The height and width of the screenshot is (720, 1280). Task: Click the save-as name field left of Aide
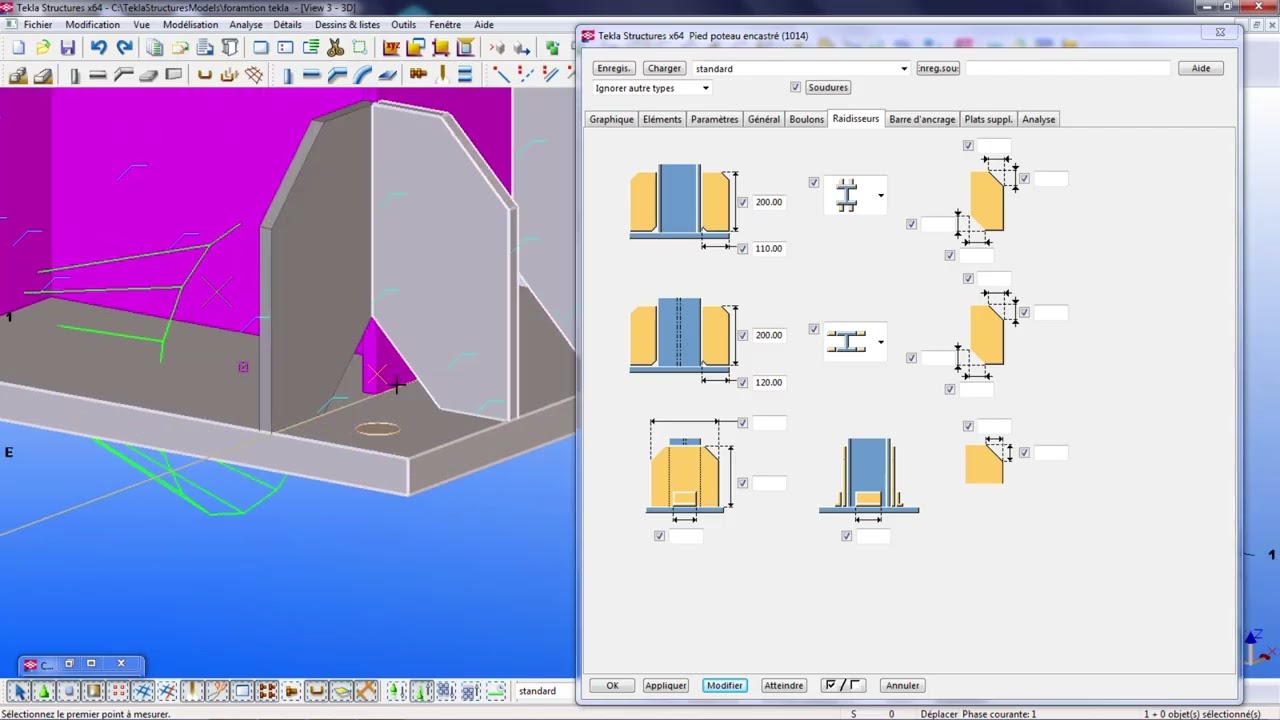coord(1067,68)
